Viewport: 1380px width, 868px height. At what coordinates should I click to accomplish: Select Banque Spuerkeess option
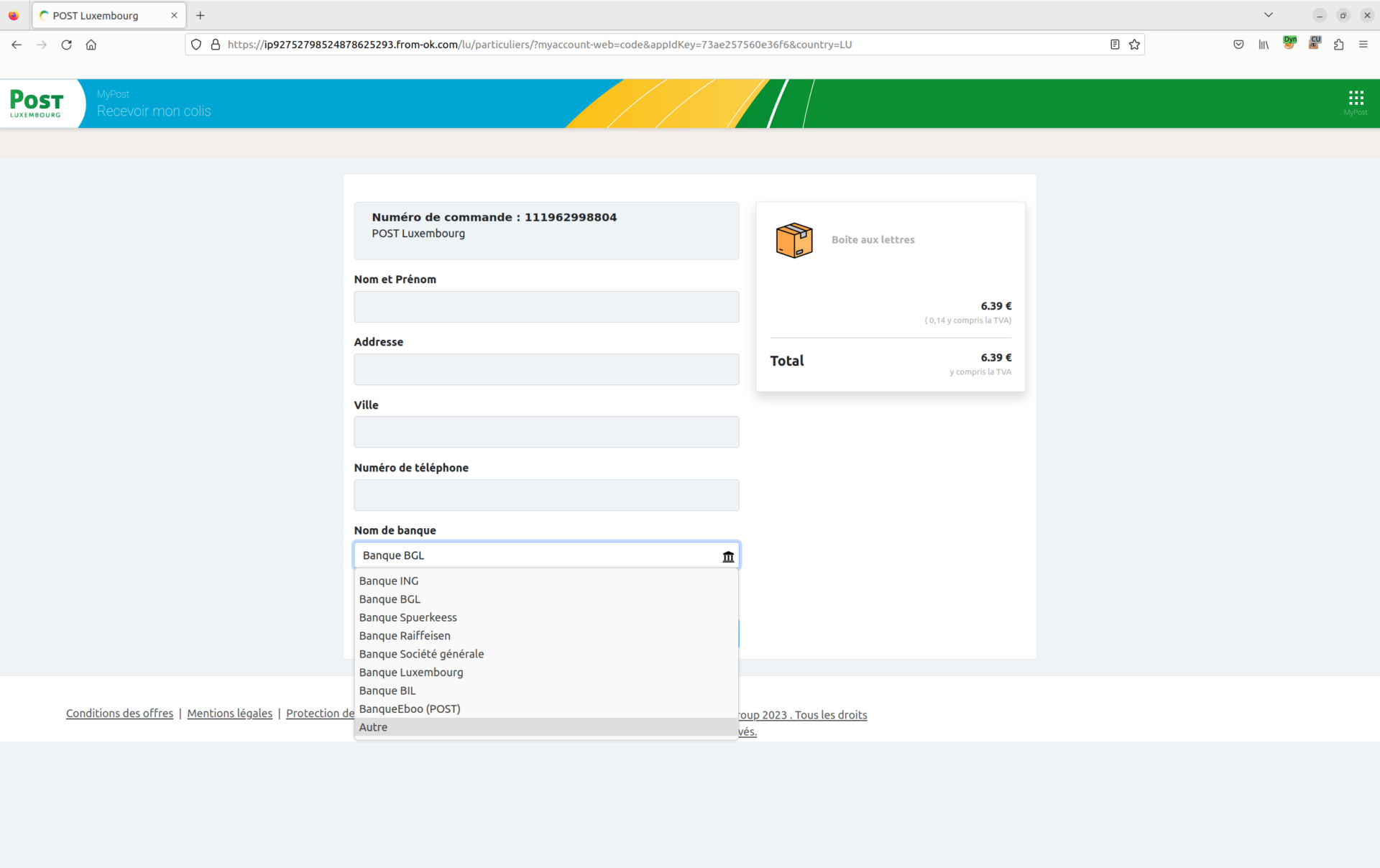point(546,617)
